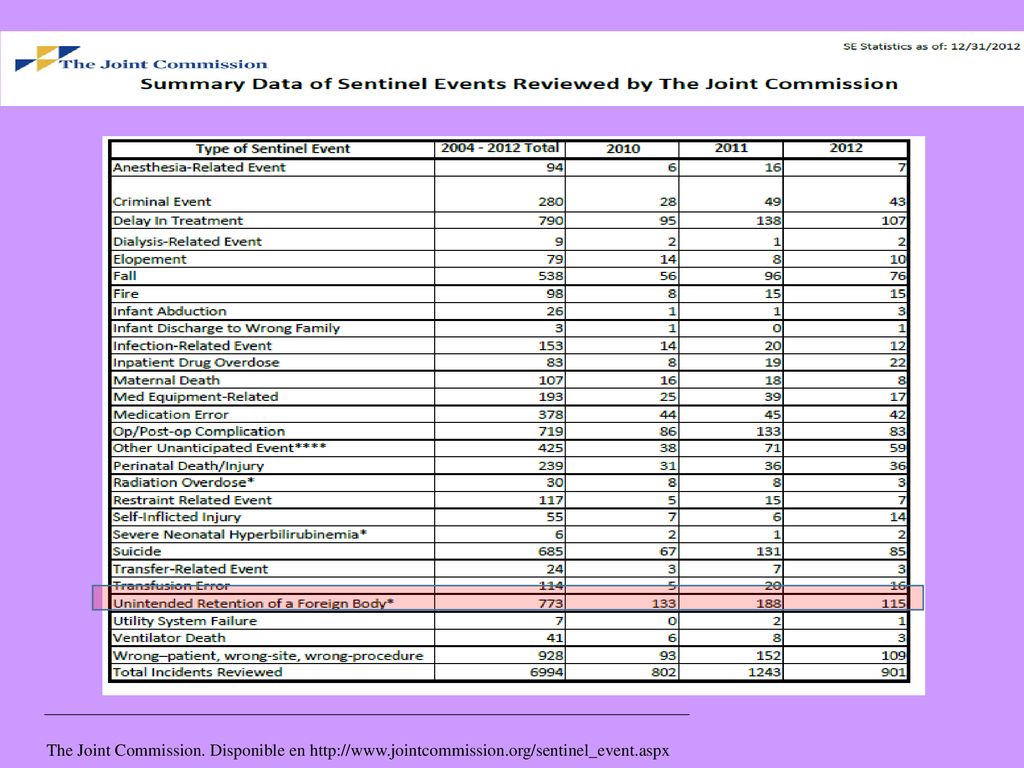Click 790 in Delay In Treatment row
Viewport: 1024px width, 768px height.
[551, 220]
